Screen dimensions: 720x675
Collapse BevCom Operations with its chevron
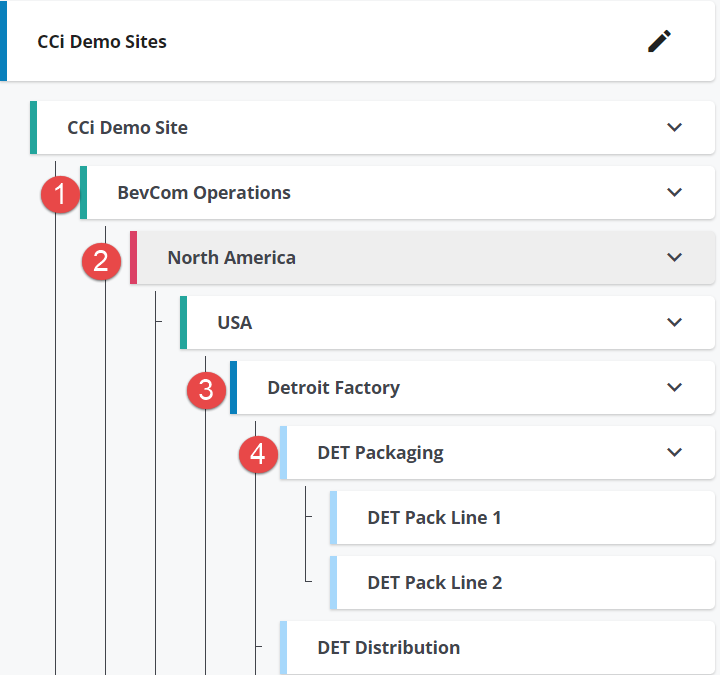pos(674,192)
